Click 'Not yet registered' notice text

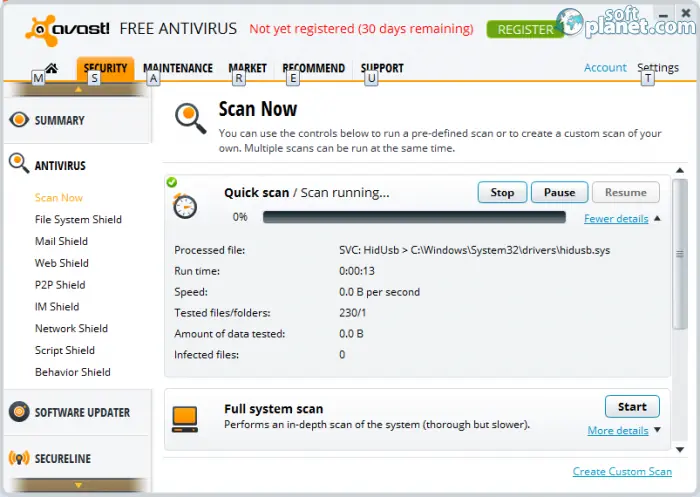pos(361,29)
